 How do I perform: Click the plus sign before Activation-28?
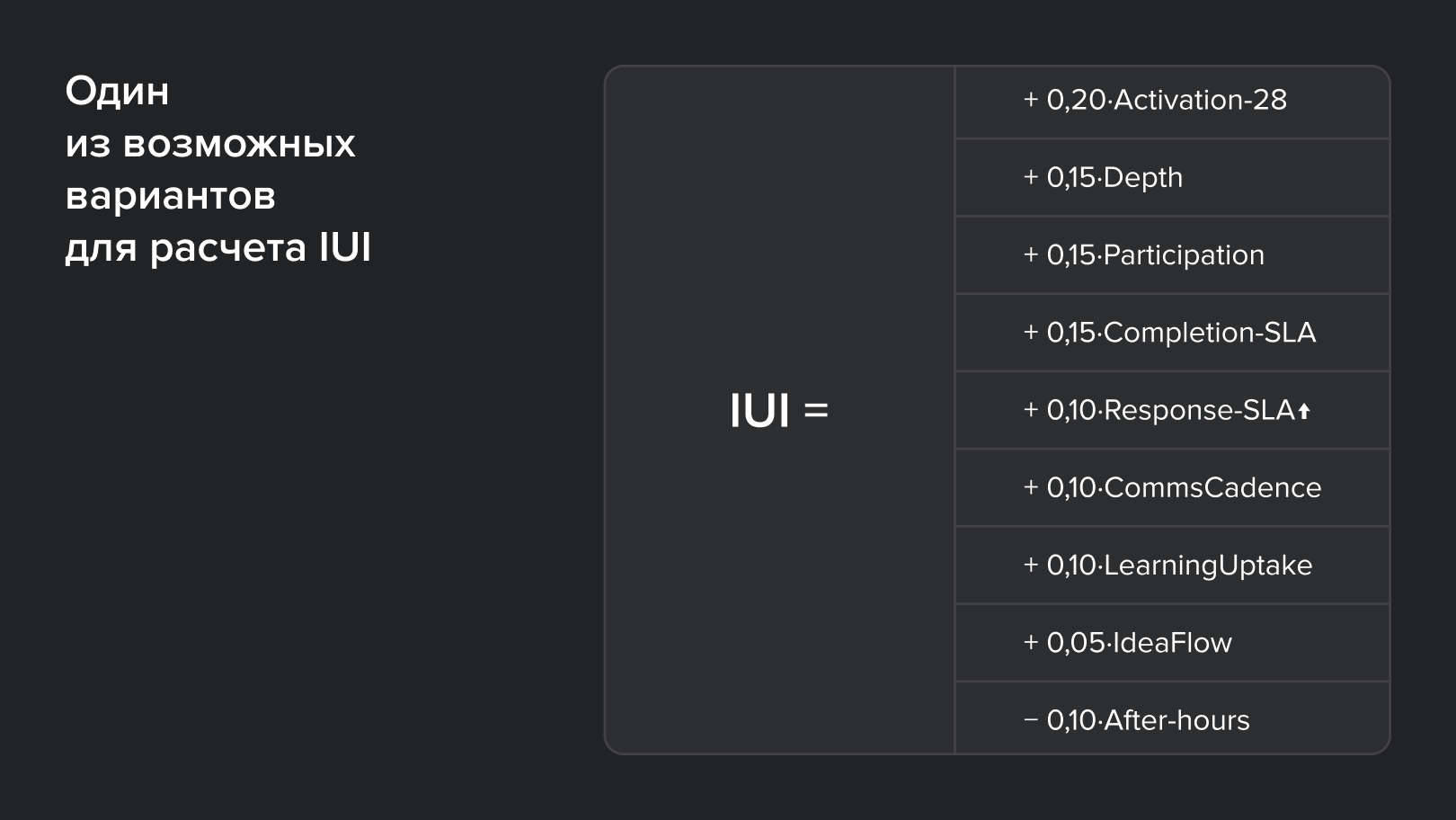pos(1031,100)
